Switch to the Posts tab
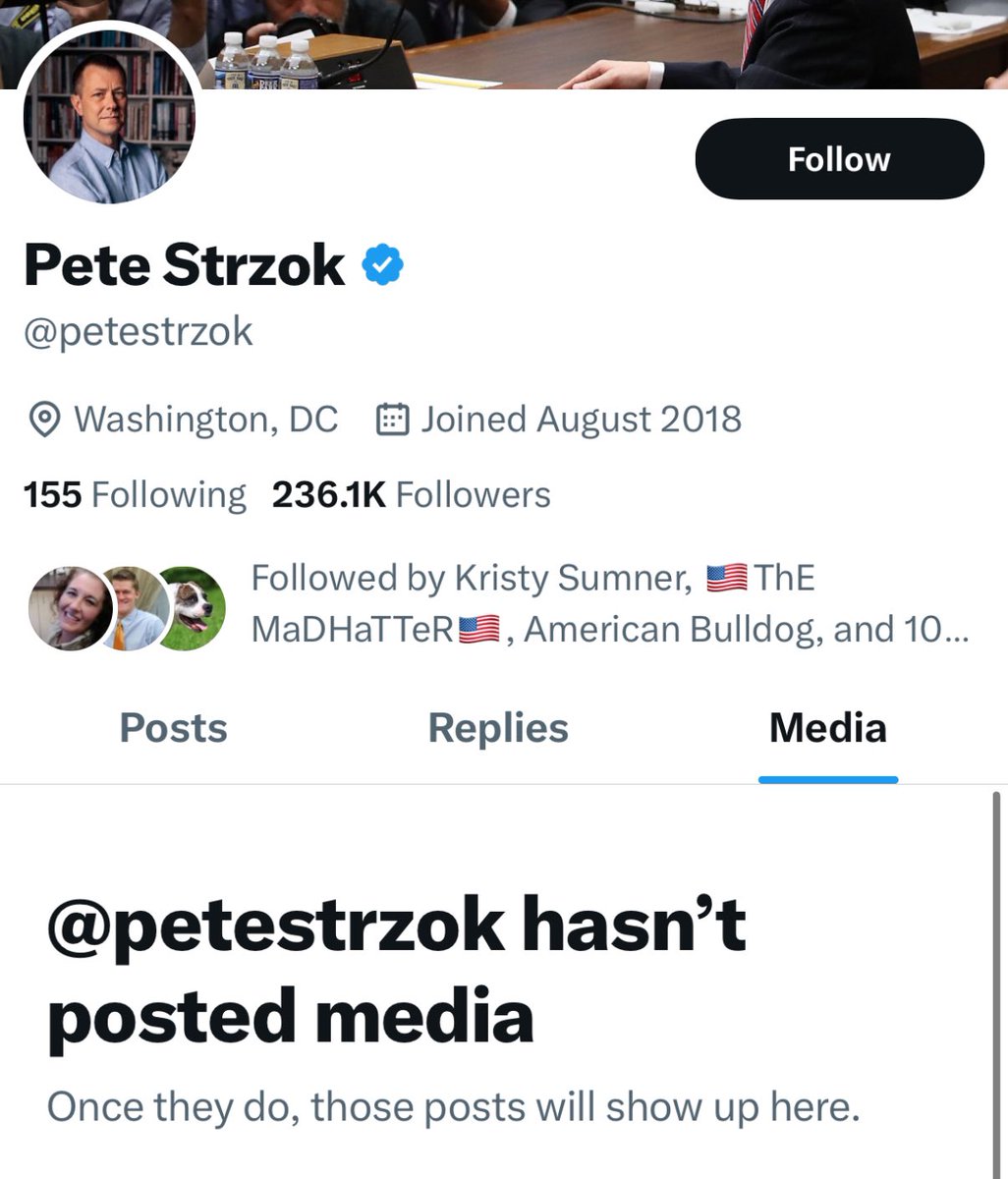The width and height of the screenshot is (1008, 1179). tap(173, 728)
